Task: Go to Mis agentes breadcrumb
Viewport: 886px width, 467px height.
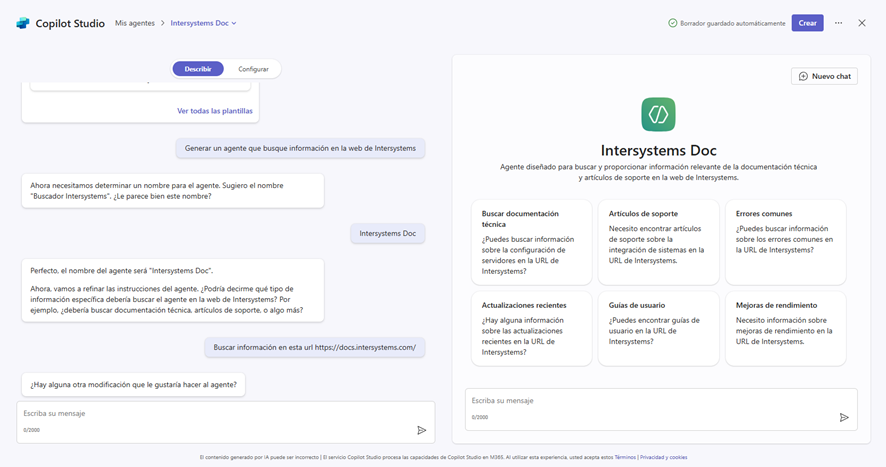Action: coord(135,23)
